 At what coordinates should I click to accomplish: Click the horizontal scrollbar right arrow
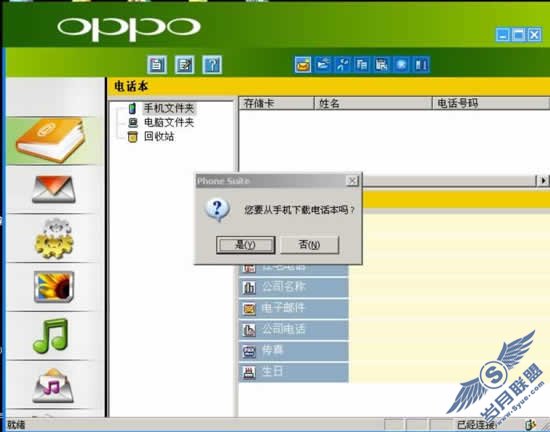[x=543, y=181]
